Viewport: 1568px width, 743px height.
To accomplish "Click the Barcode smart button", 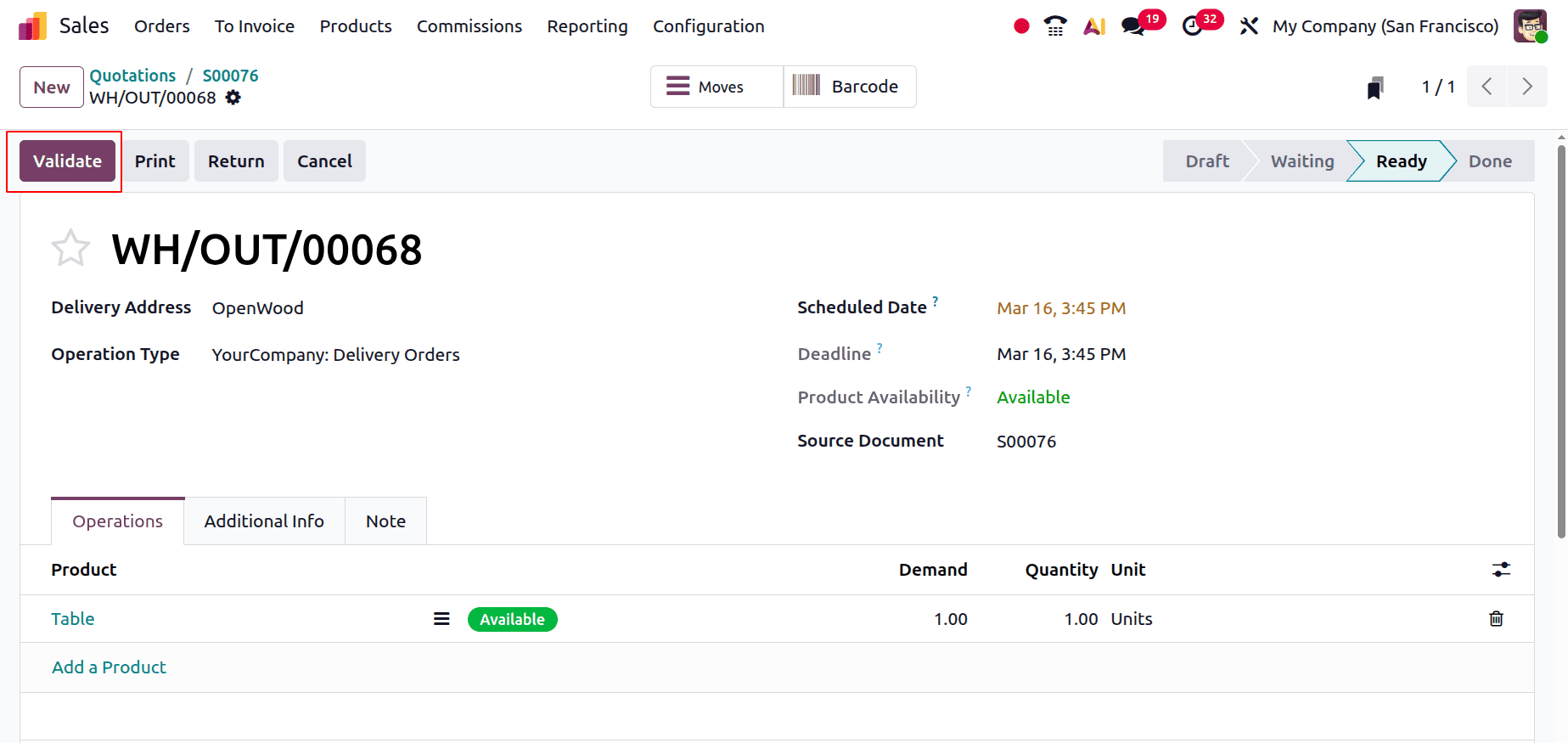I will coord(850,87).
